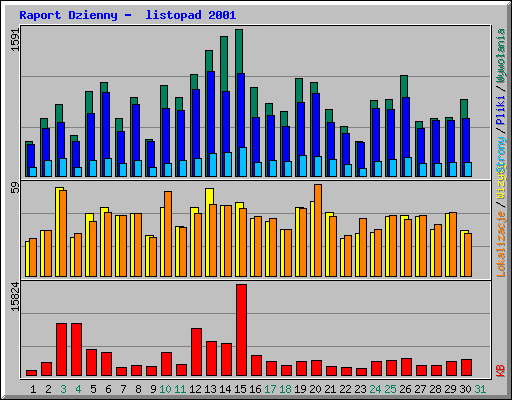Click the cyan pages bar for day 15

coord(243,162)
